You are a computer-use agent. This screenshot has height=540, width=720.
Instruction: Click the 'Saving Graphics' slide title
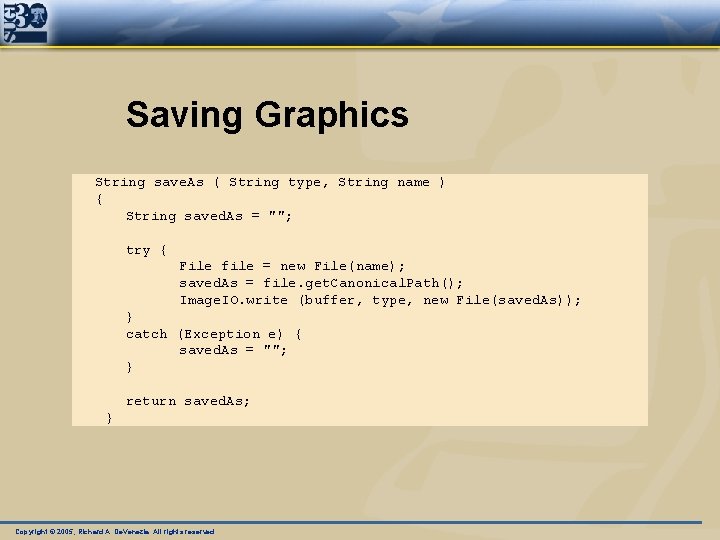(267, 115)
